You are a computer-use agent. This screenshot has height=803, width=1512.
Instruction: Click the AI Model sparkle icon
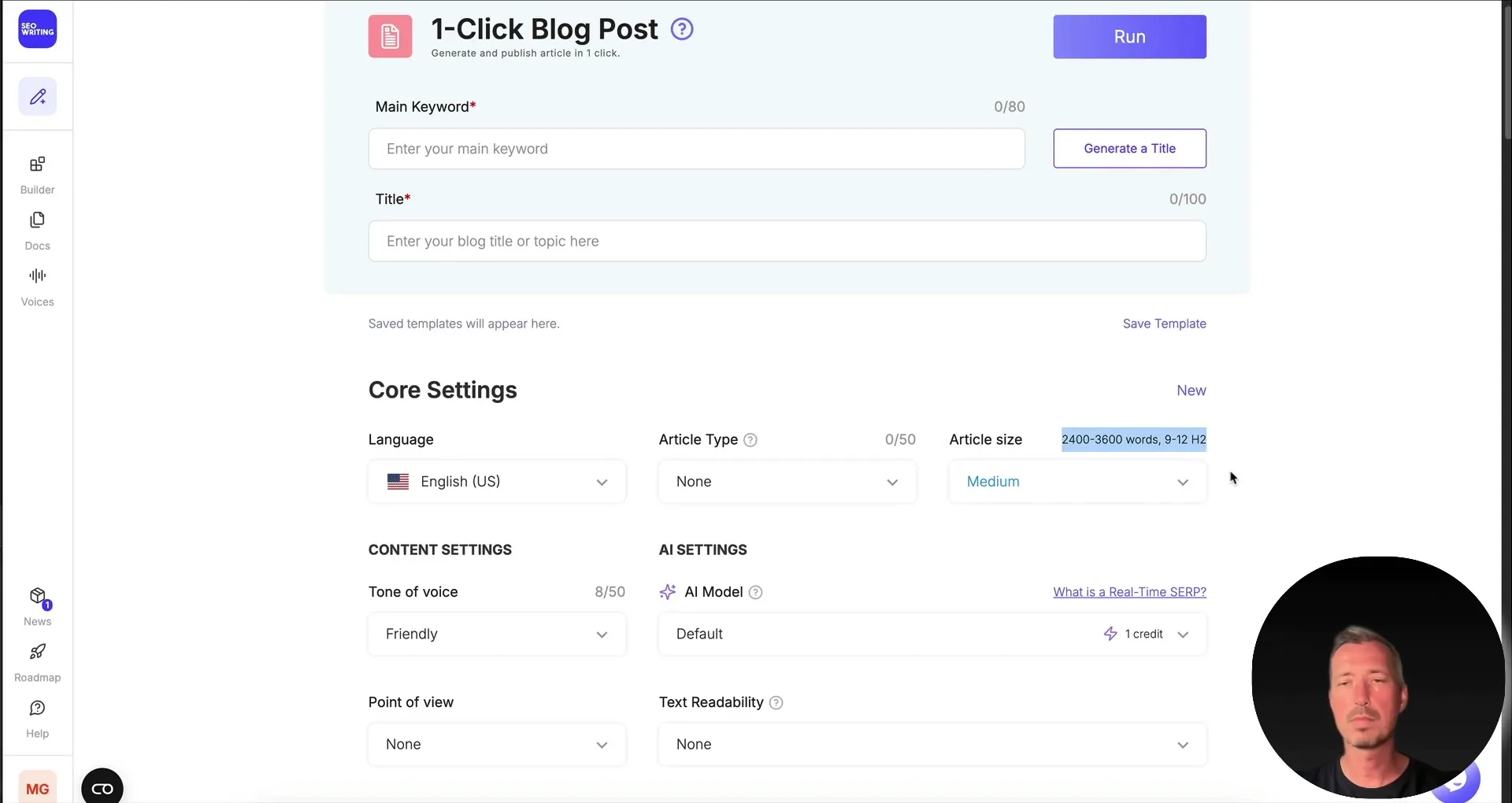tap(668, 591)
